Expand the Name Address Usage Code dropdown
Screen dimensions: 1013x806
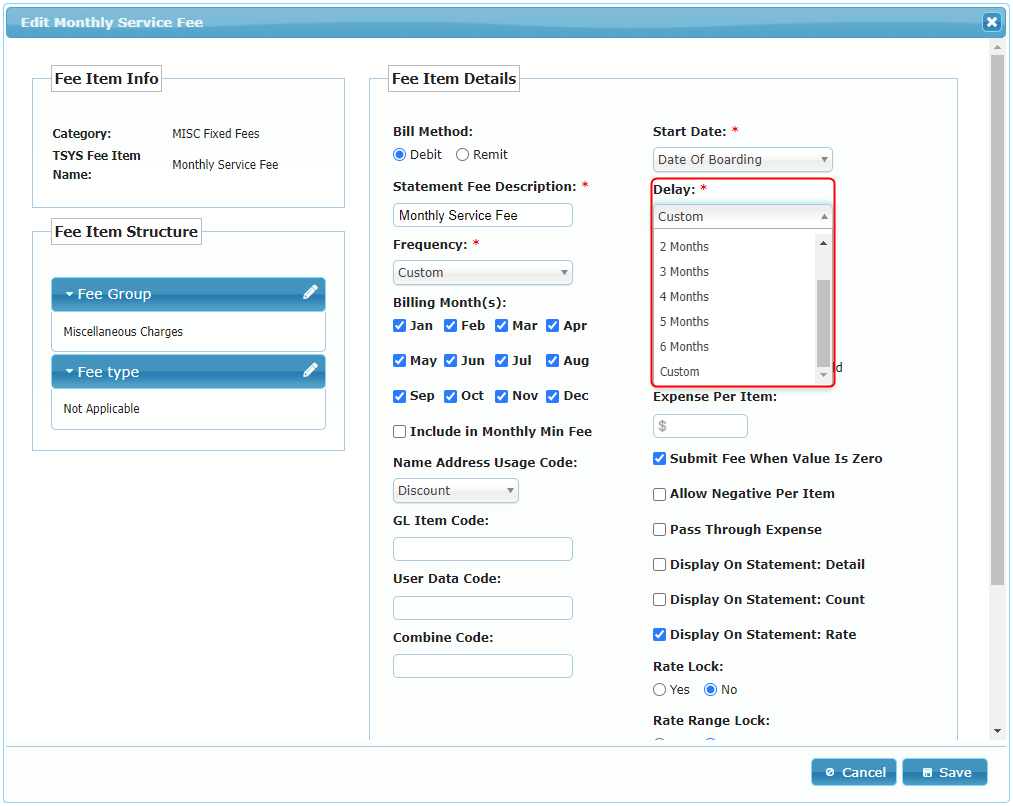click(456, 491)
